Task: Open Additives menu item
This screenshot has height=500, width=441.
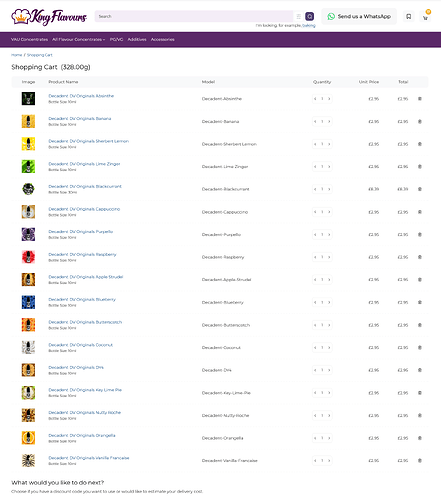Action: click(137, 39)
